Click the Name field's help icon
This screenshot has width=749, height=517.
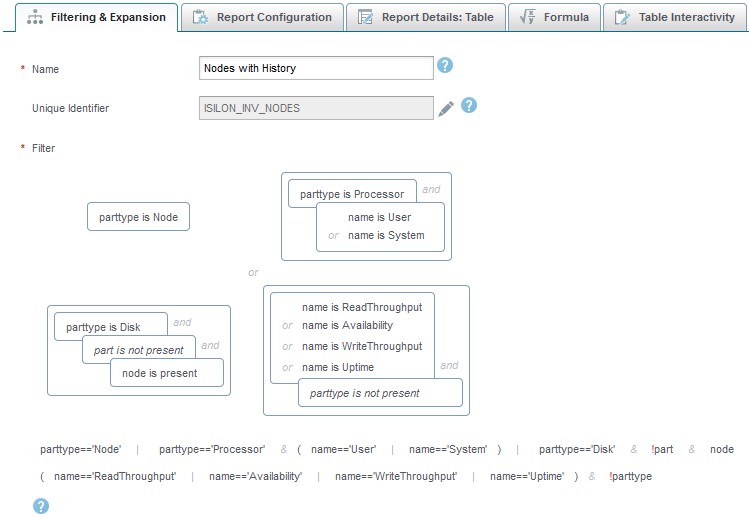[445, 65]
